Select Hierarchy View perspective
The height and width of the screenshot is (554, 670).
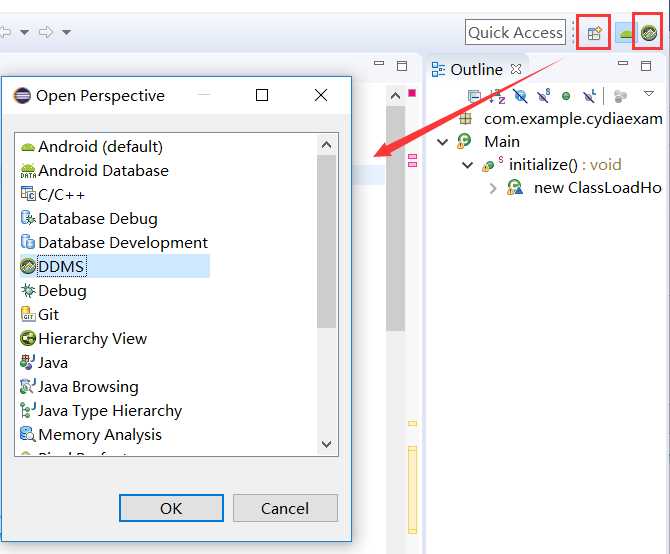click(92, 339)
